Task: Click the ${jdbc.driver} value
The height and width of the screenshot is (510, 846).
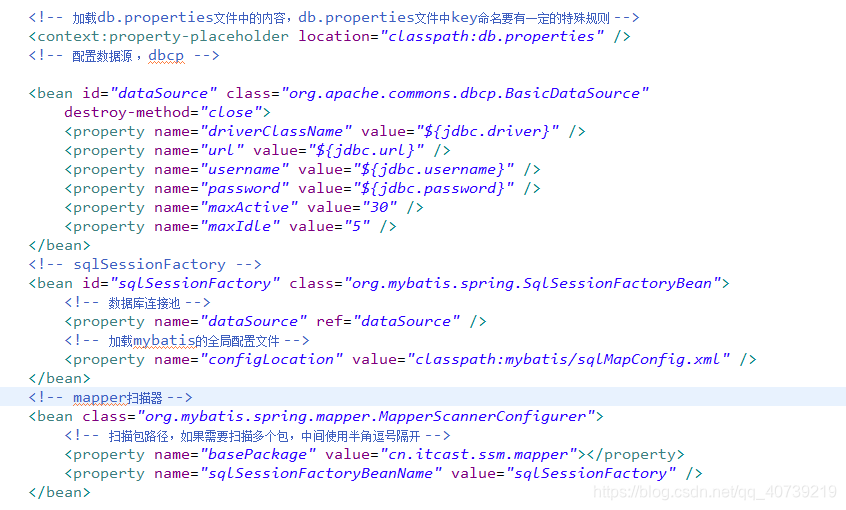Action: (x=487, y=131)
